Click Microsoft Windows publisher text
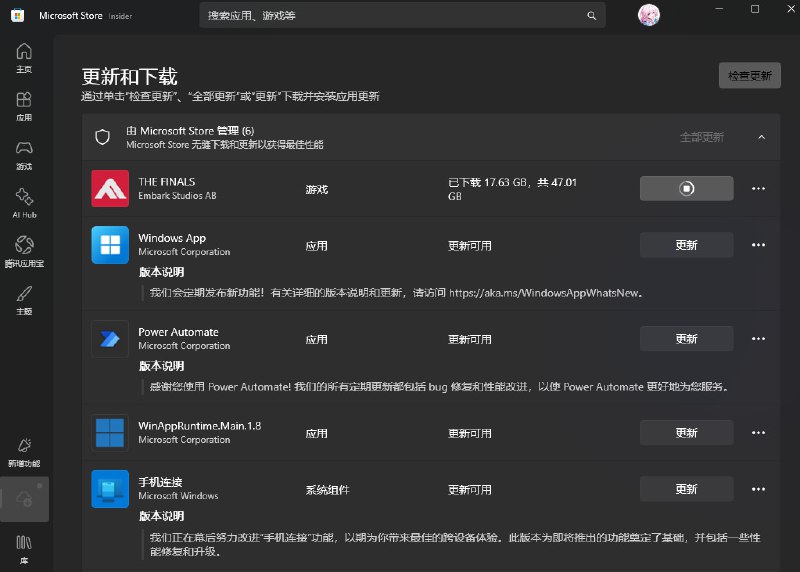Screen dimensions: 800x572 click(178, 496)
